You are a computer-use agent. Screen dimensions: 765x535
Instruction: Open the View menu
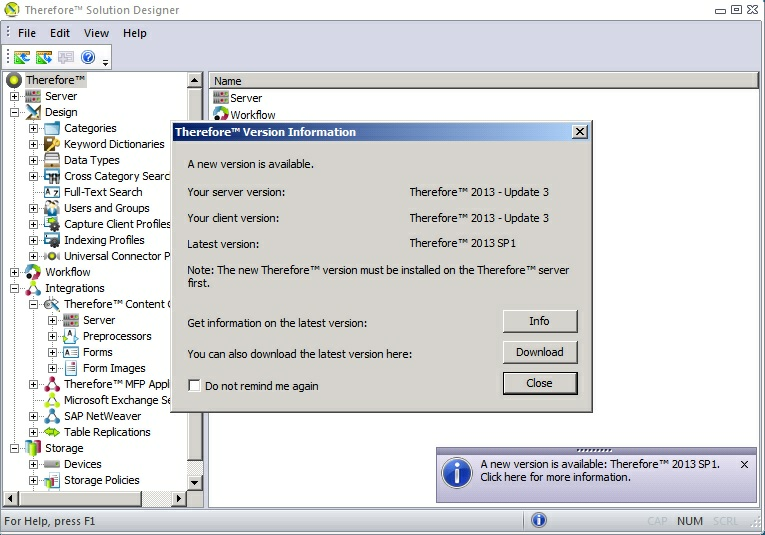coord(97,33)
